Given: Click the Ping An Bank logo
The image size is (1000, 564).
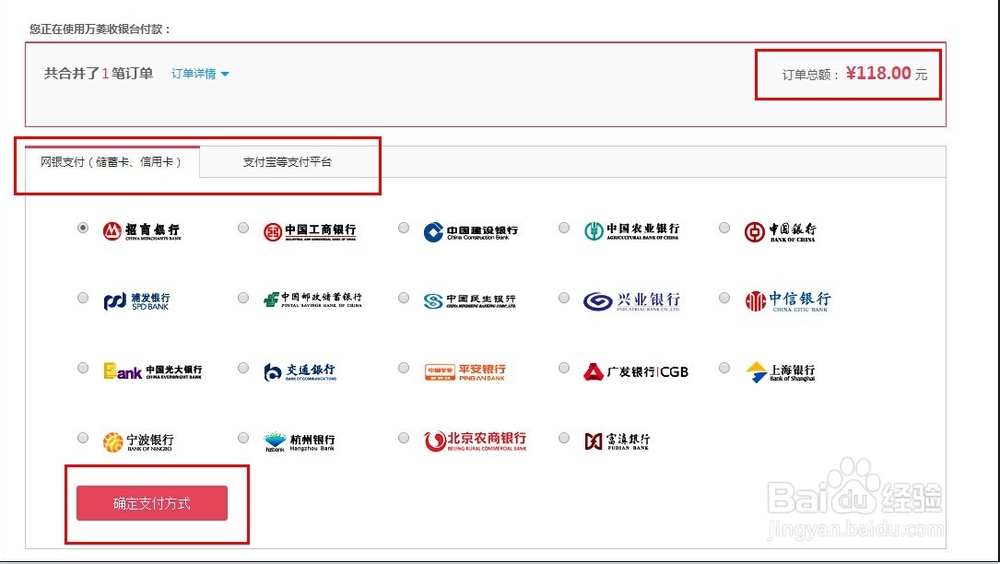Looking at the screenshot, I should pos(465,371).
